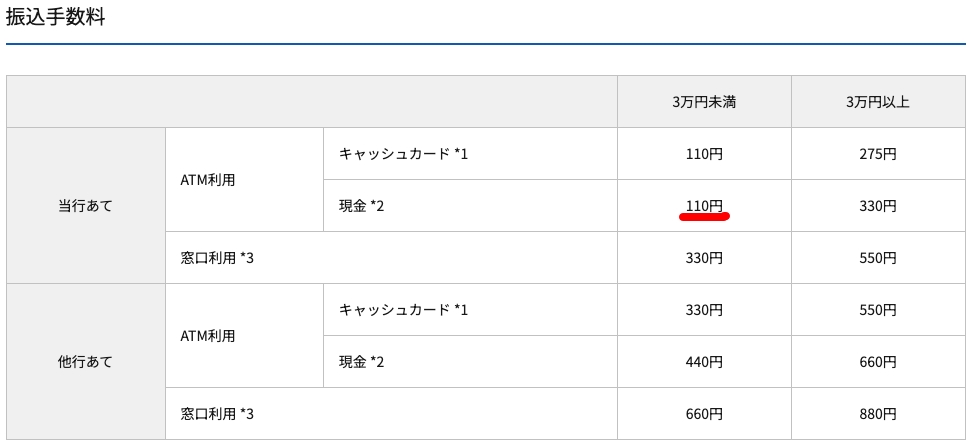Screen dimensions: 971x446
Task: Click 110円 in the 当行あて キャッシュカード row
Action: click(x=704, y=154)
